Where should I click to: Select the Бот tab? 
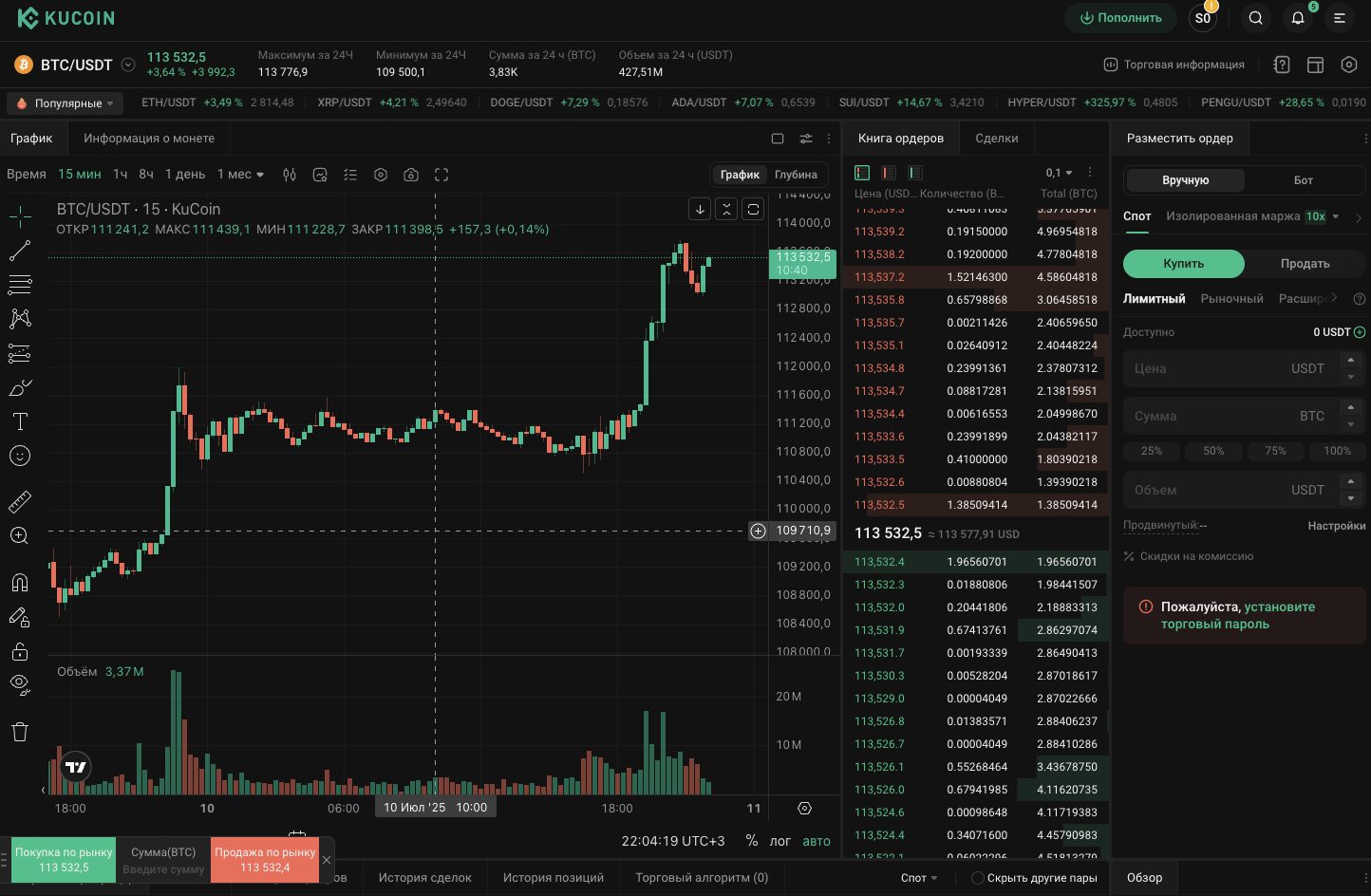1304,180
